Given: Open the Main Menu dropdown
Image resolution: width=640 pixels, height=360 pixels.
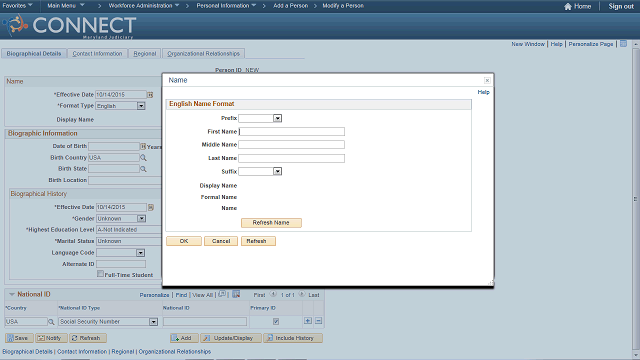Looking at the screenshot, I should coord(66,6).
